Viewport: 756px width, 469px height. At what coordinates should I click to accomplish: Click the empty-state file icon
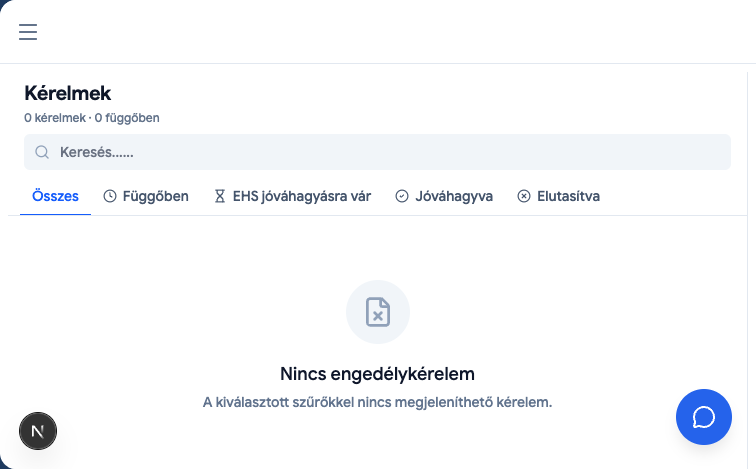[378, 312]
